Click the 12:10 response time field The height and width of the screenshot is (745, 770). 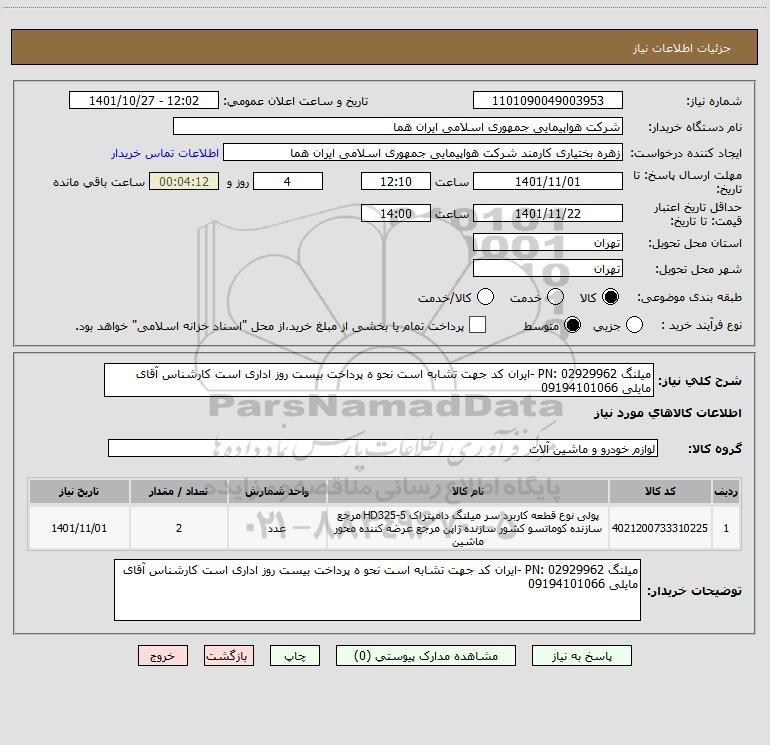point(395,181)
